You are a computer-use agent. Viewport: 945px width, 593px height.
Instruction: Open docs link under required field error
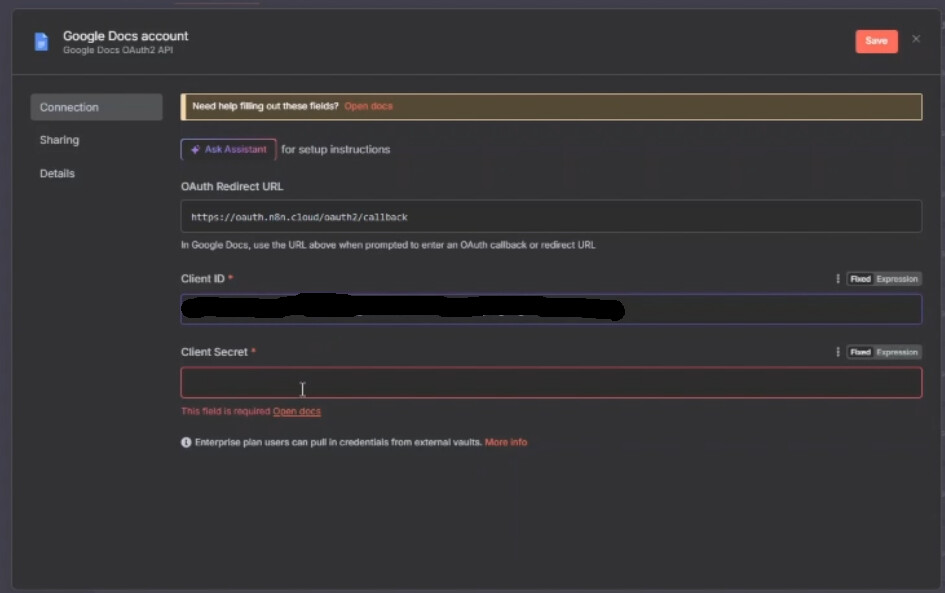click(297, 411)
